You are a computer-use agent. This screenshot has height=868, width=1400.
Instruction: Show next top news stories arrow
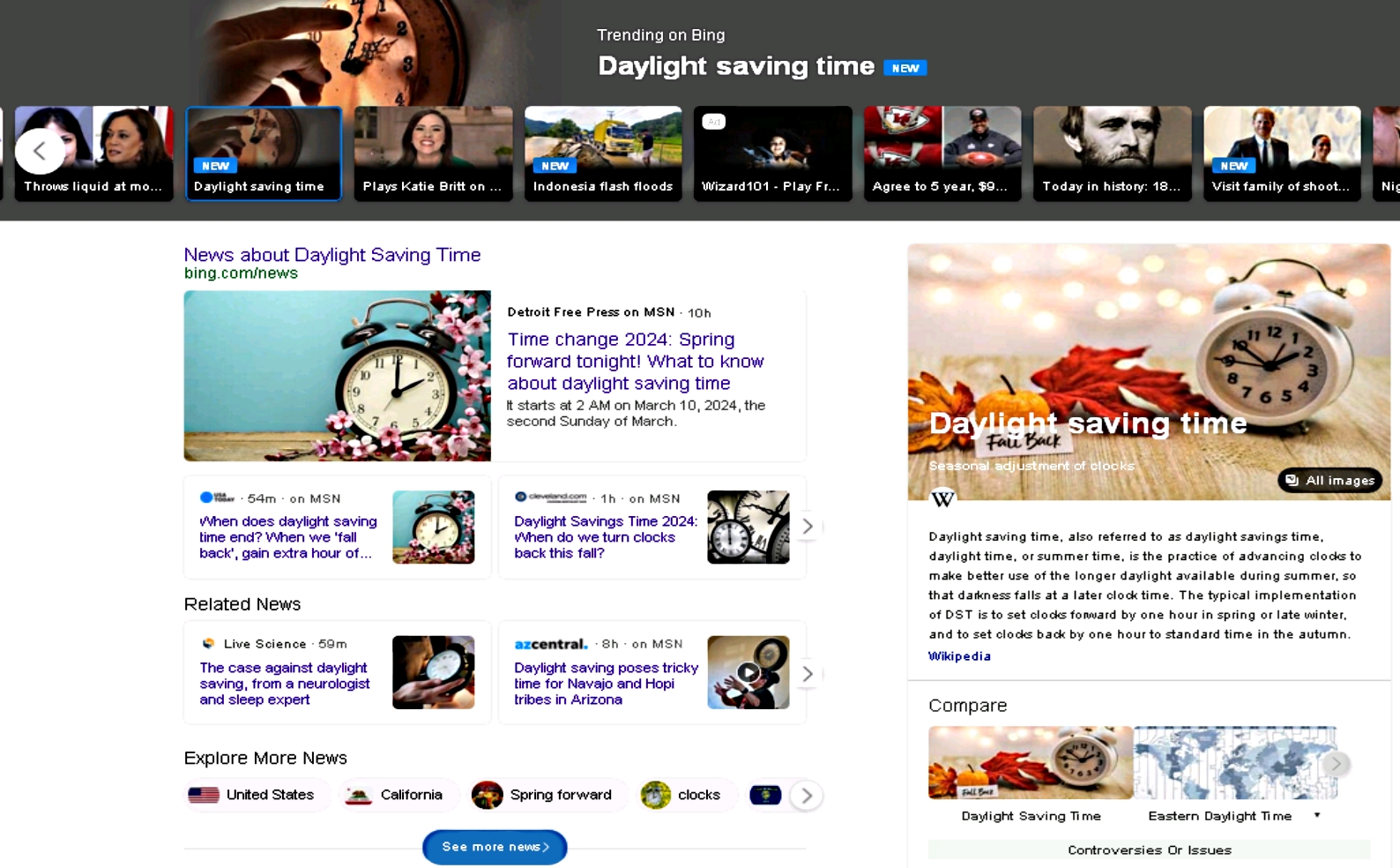[x=807, y=527]
